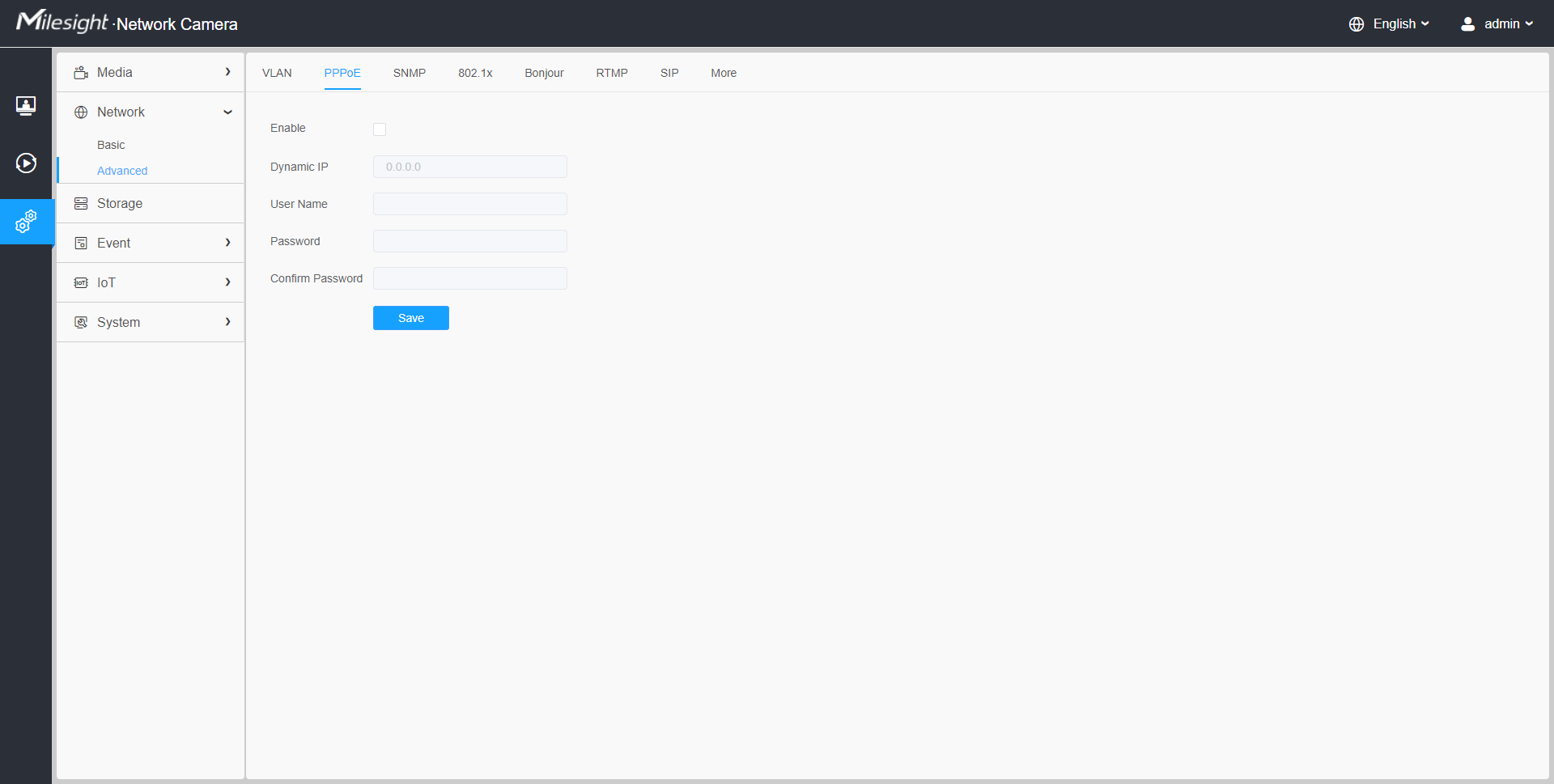
Task: Switch to the Bonjour tab
Action: [x=544, y=73]
